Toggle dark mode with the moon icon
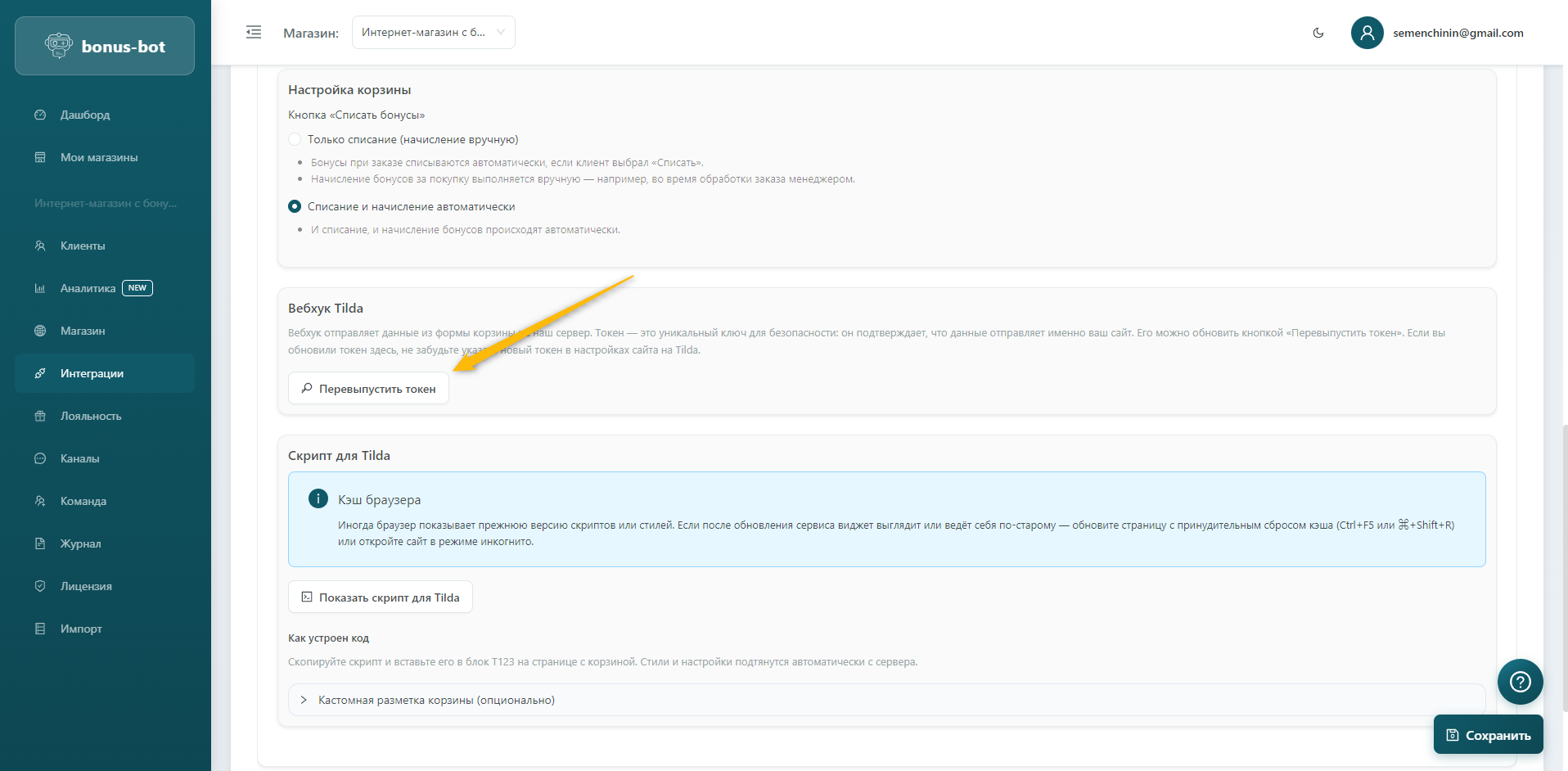Image resolution: width=1568 pixels, height=771 pixels. (x=1318, y=33)
